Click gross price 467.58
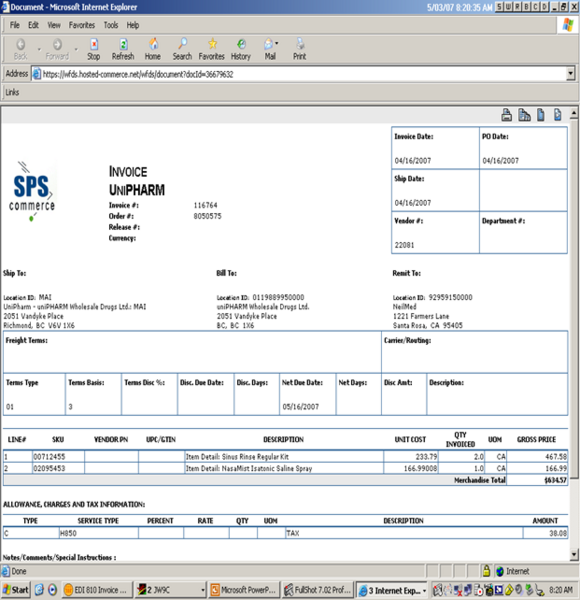 pos(556,457)
